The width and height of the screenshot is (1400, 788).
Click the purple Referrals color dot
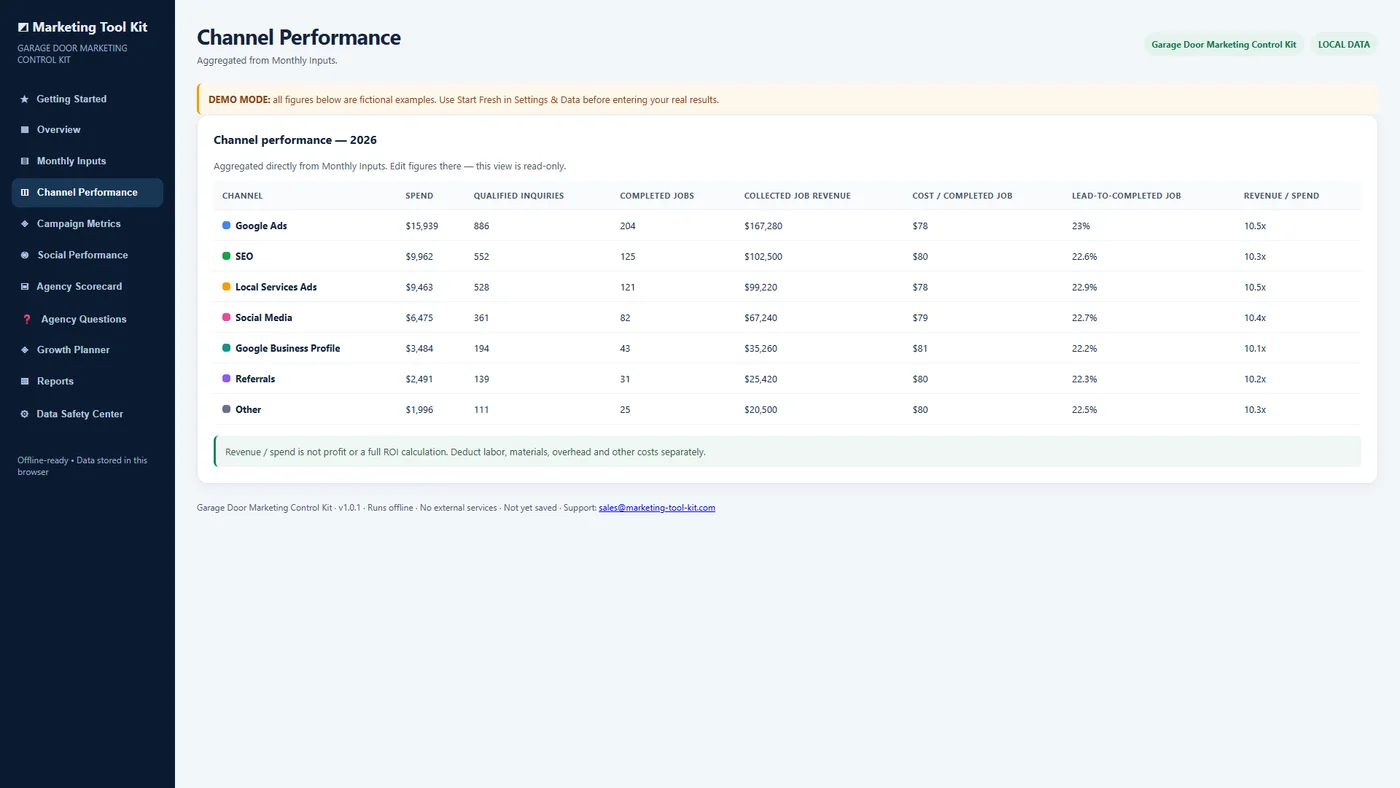pos(226,379)
